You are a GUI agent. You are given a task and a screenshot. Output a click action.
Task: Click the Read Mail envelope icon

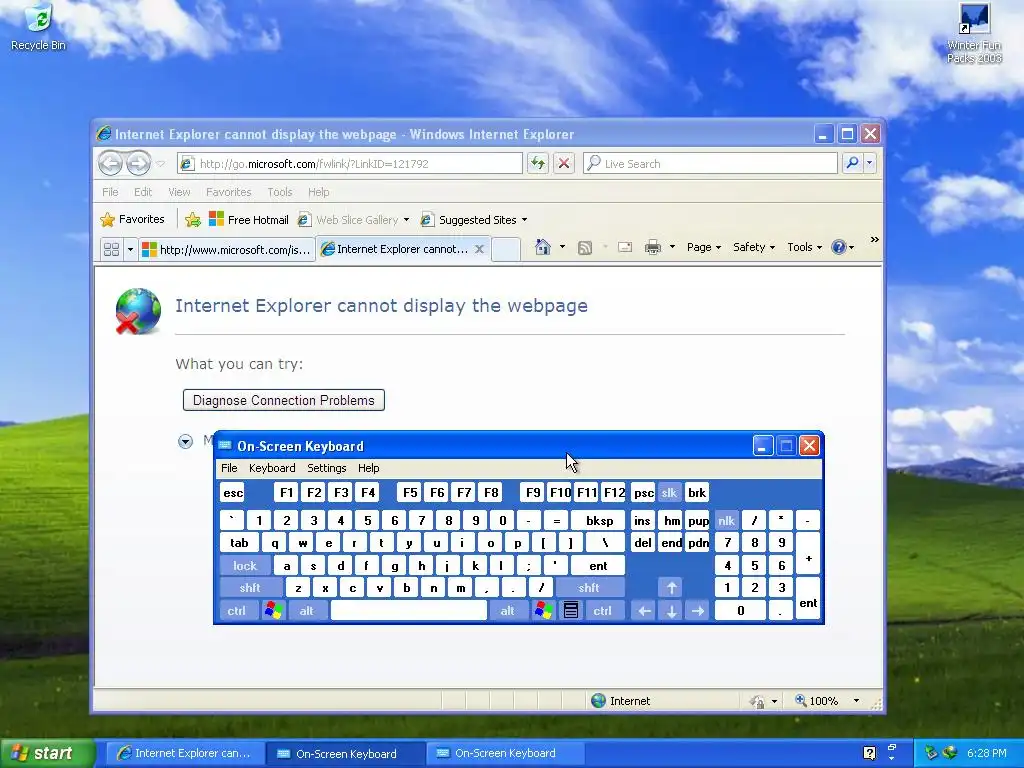coord(625,248)
